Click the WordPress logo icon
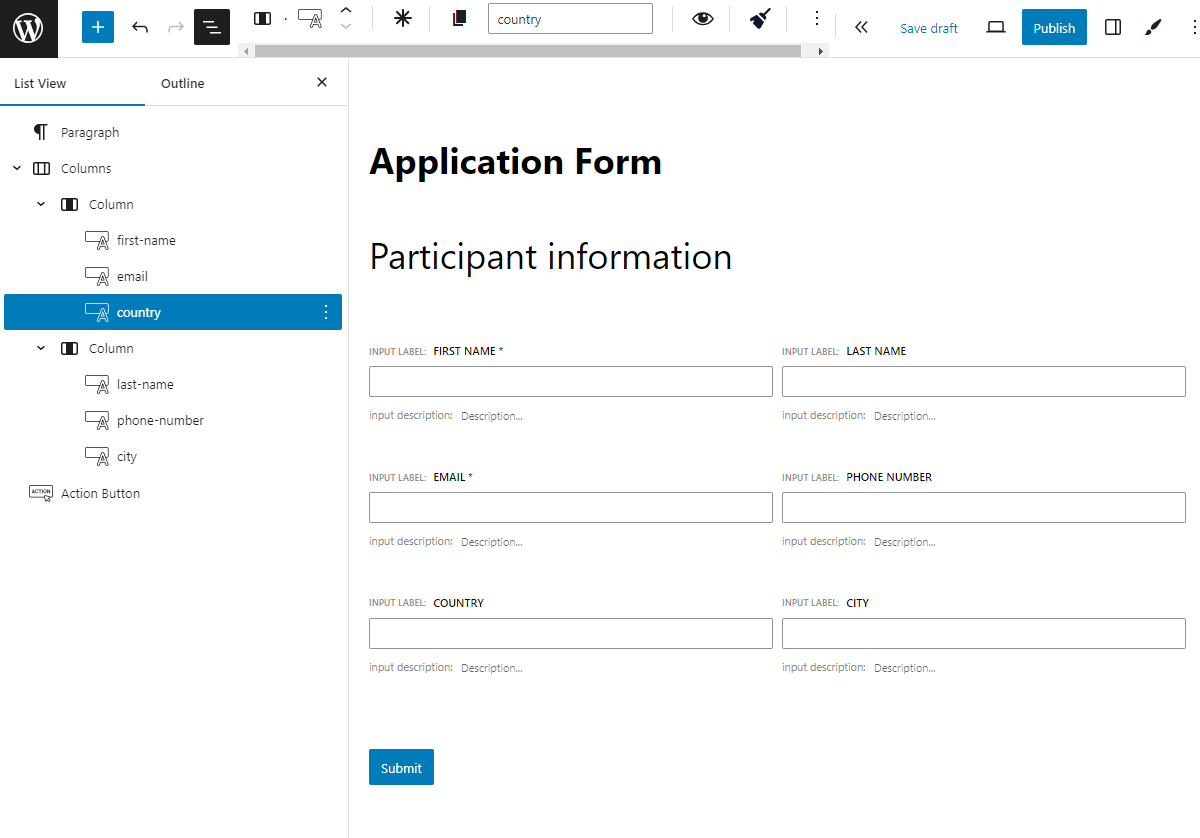 point(29,27)
